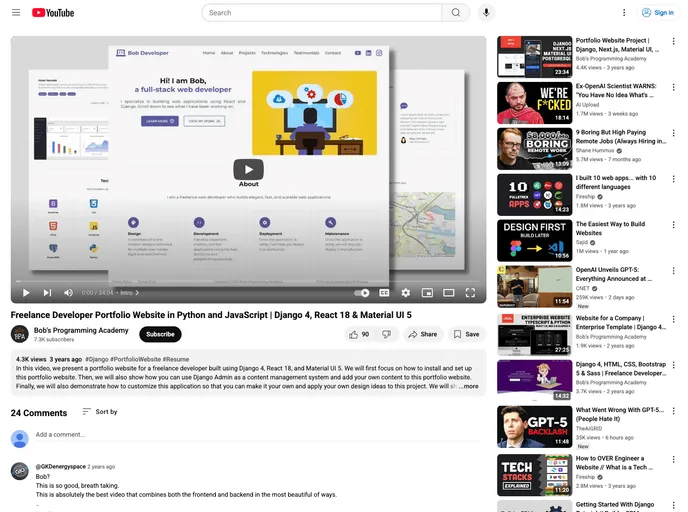Play the video with the center play button

248,169
